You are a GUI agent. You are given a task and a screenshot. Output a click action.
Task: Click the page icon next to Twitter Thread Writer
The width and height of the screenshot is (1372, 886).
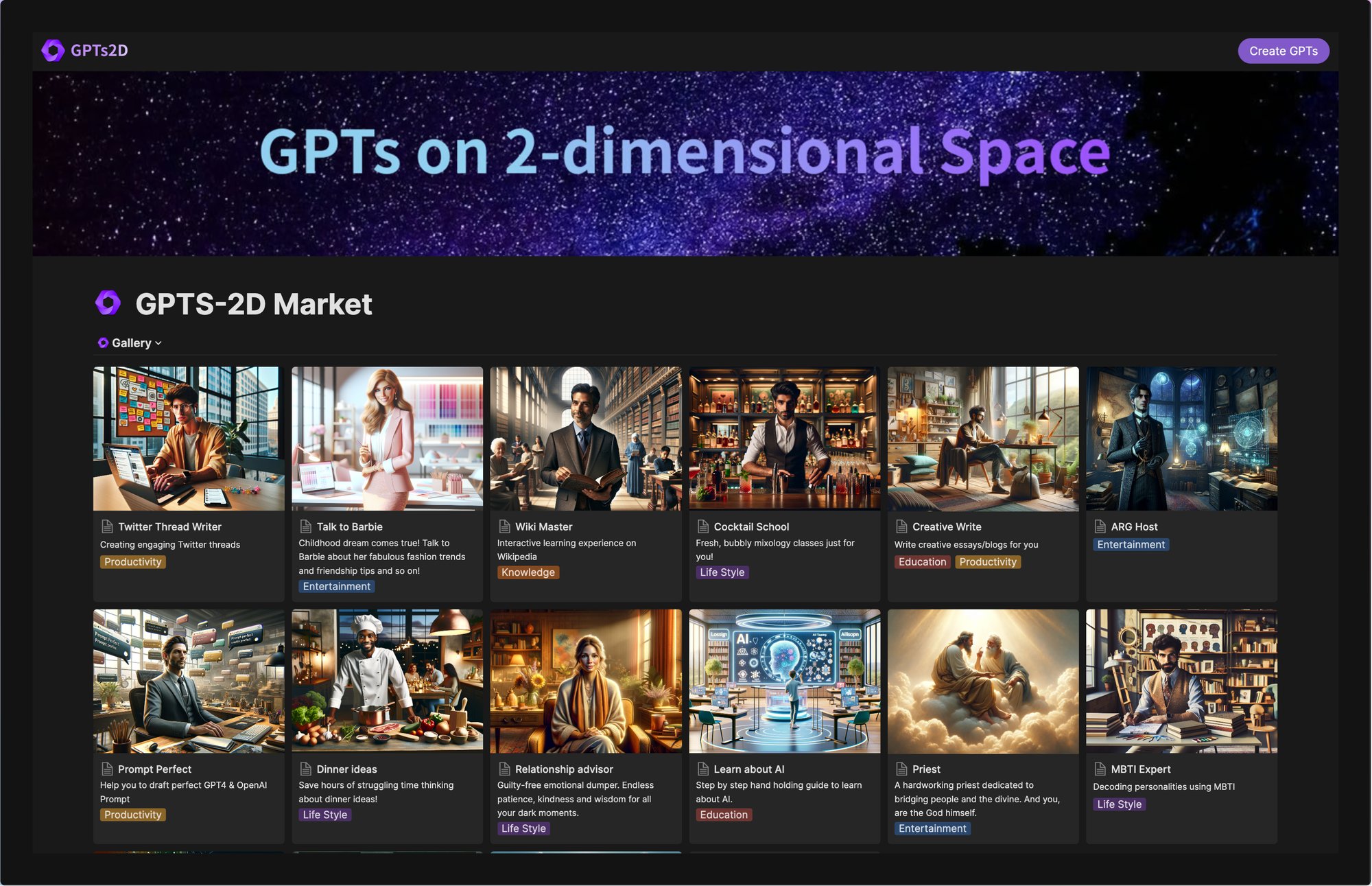(107, 526)
